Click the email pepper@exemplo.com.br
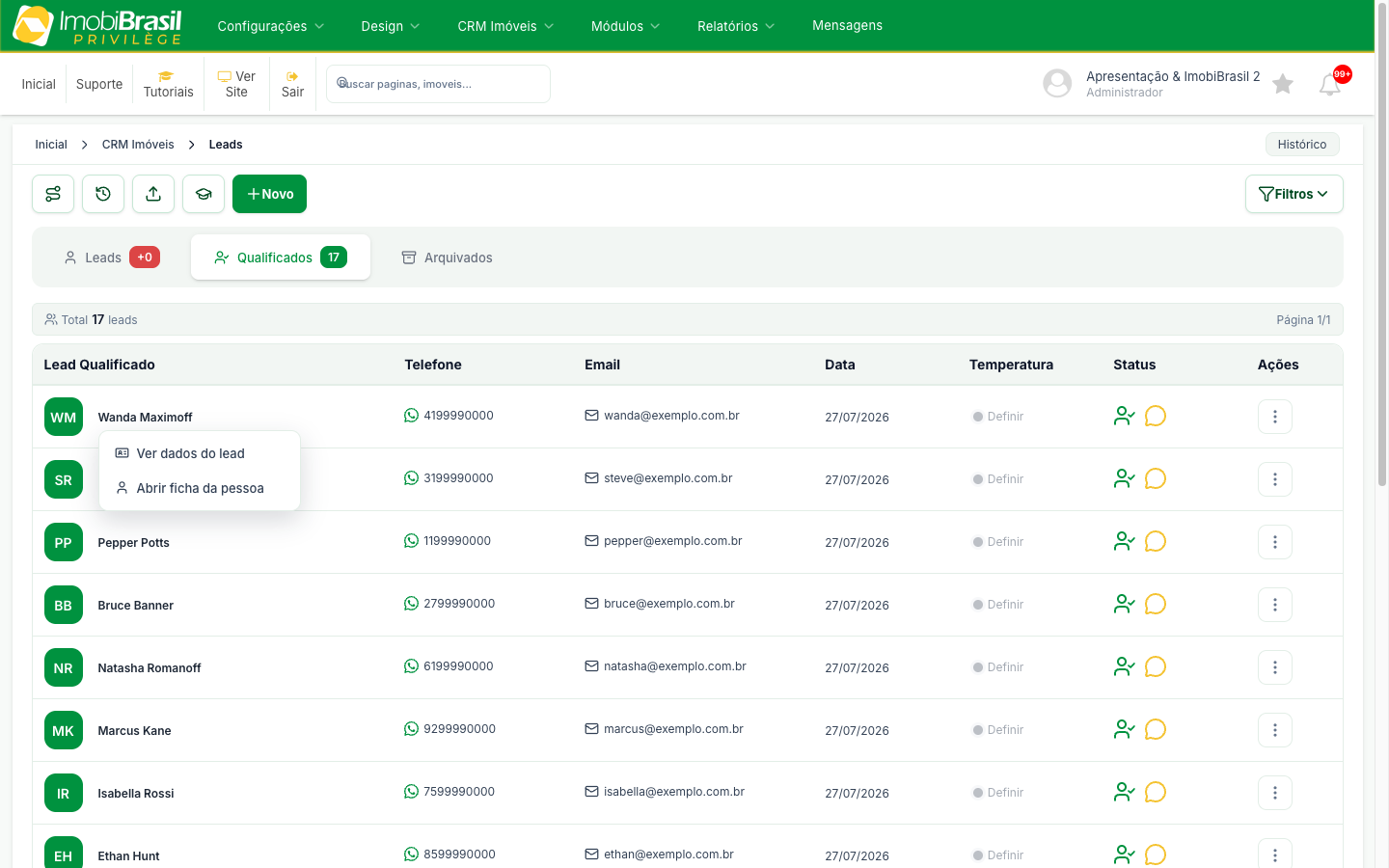The width and height of the screenshot is (1389, 868). coord(673,541)
